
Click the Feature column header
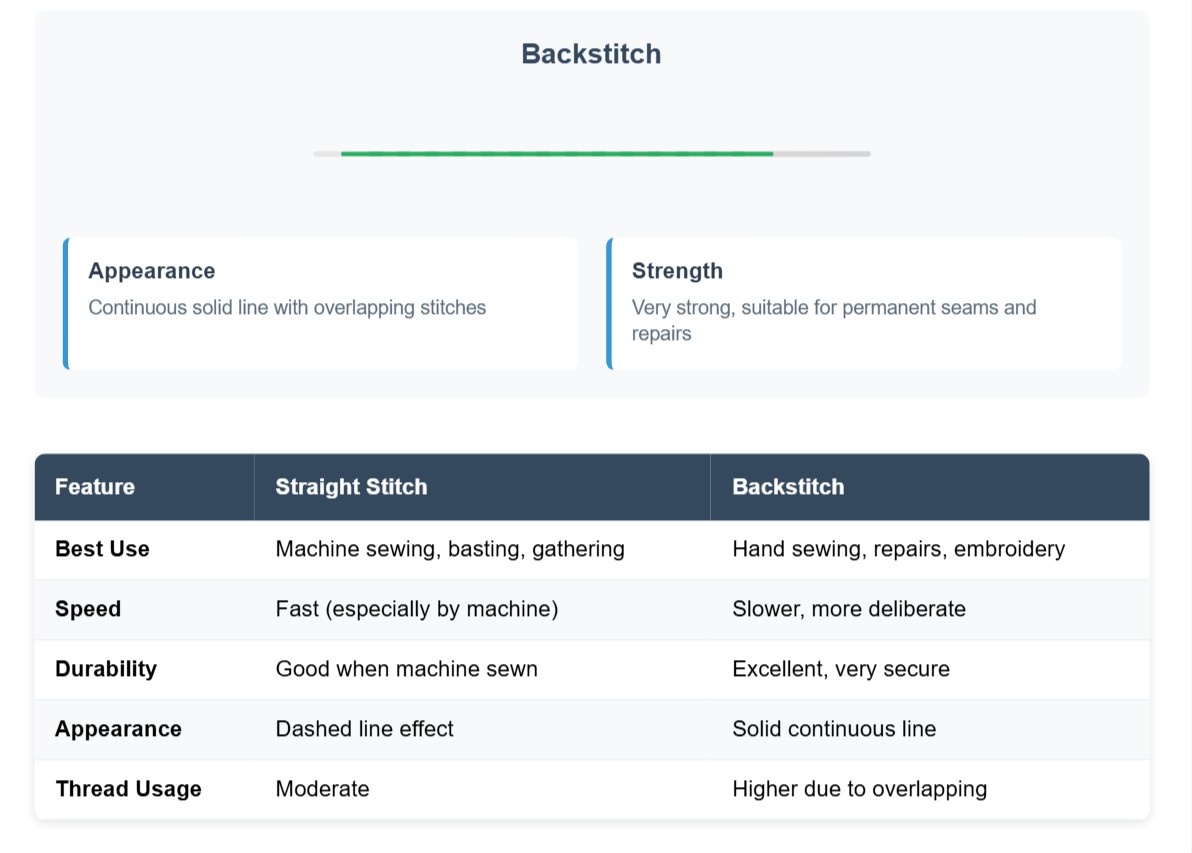[x=95, y=487]
